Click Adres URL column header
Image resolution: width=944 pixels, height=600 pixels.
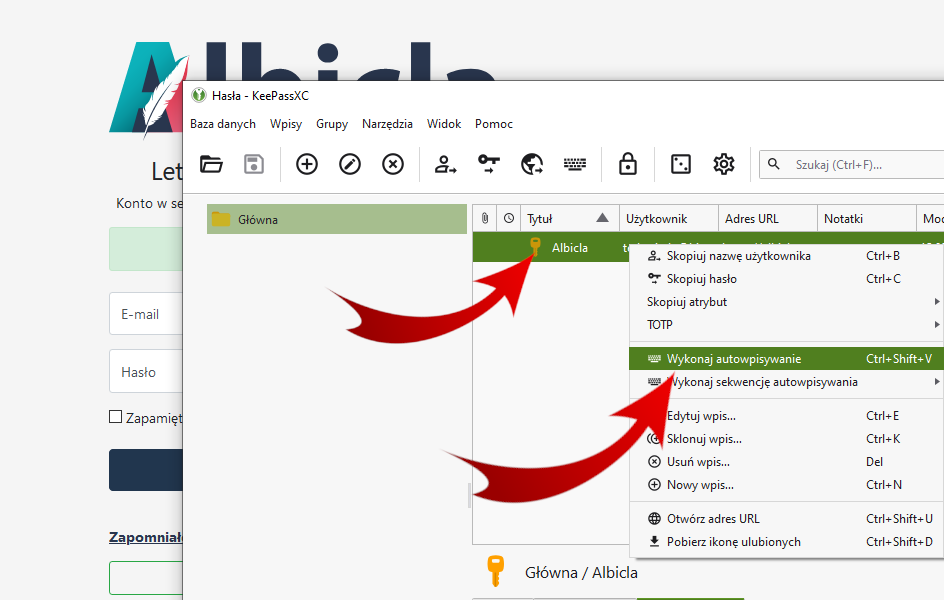coord(768,218)
